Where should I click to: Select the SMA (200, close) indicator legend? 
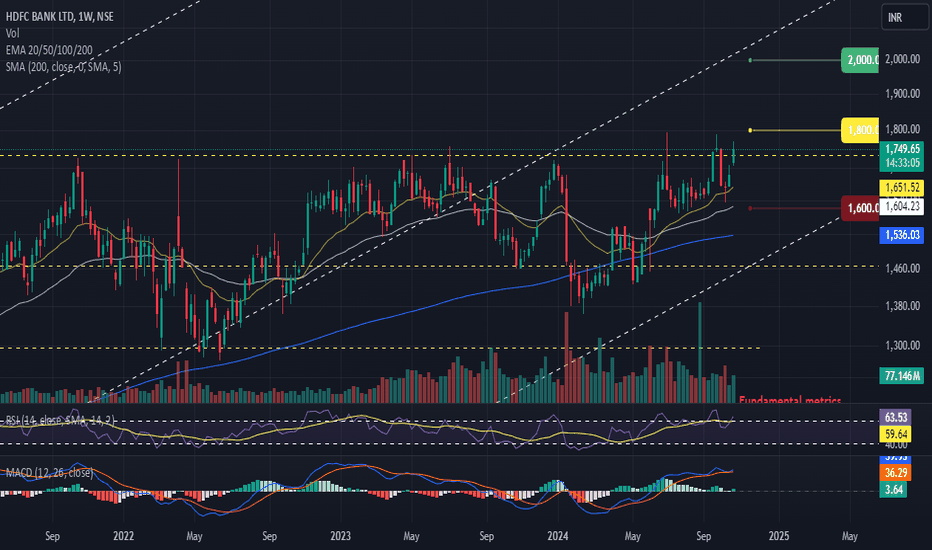pos(64,67)
